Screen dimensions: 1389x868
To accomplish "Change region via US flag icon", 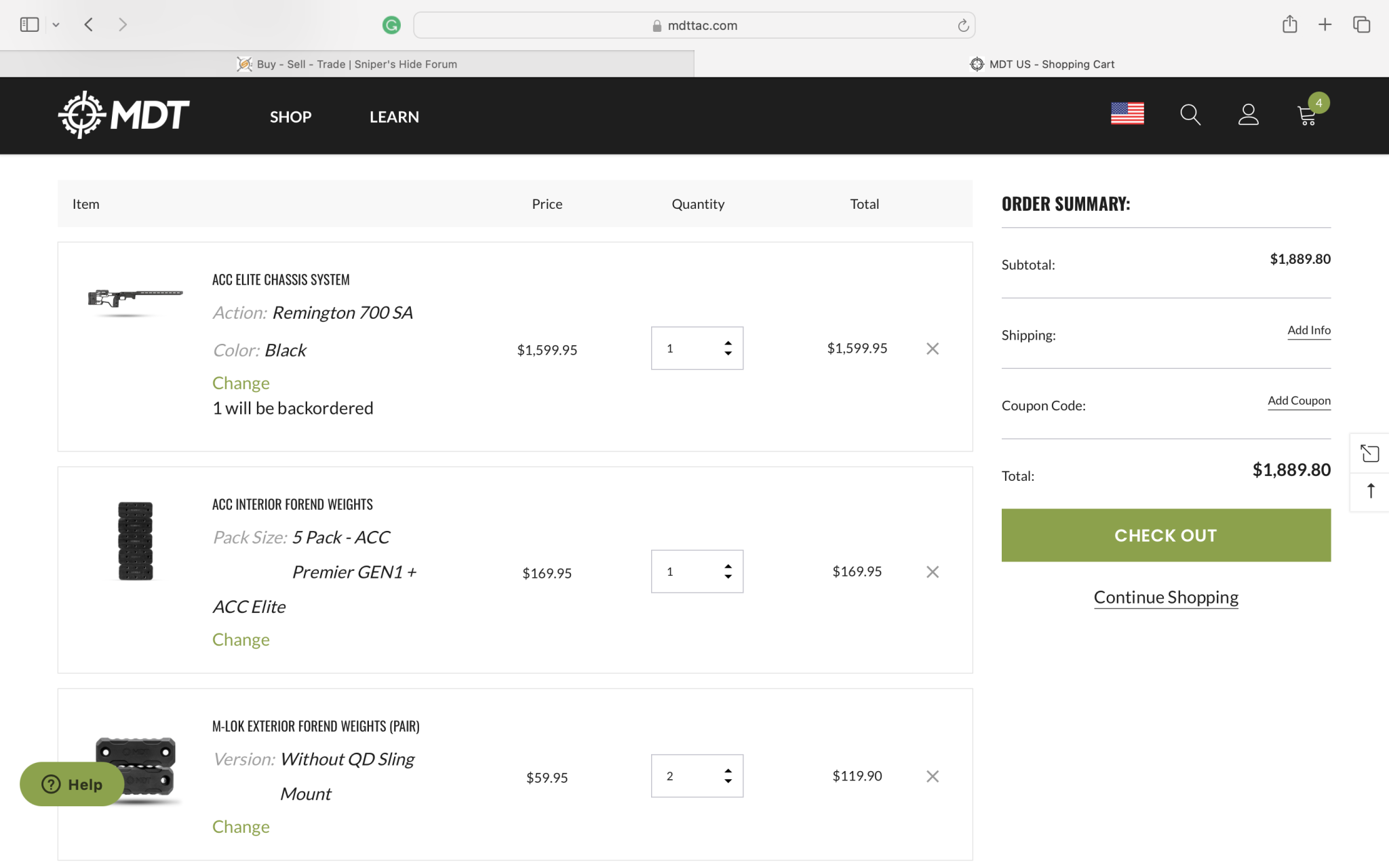I will [x=1127, y=113].
